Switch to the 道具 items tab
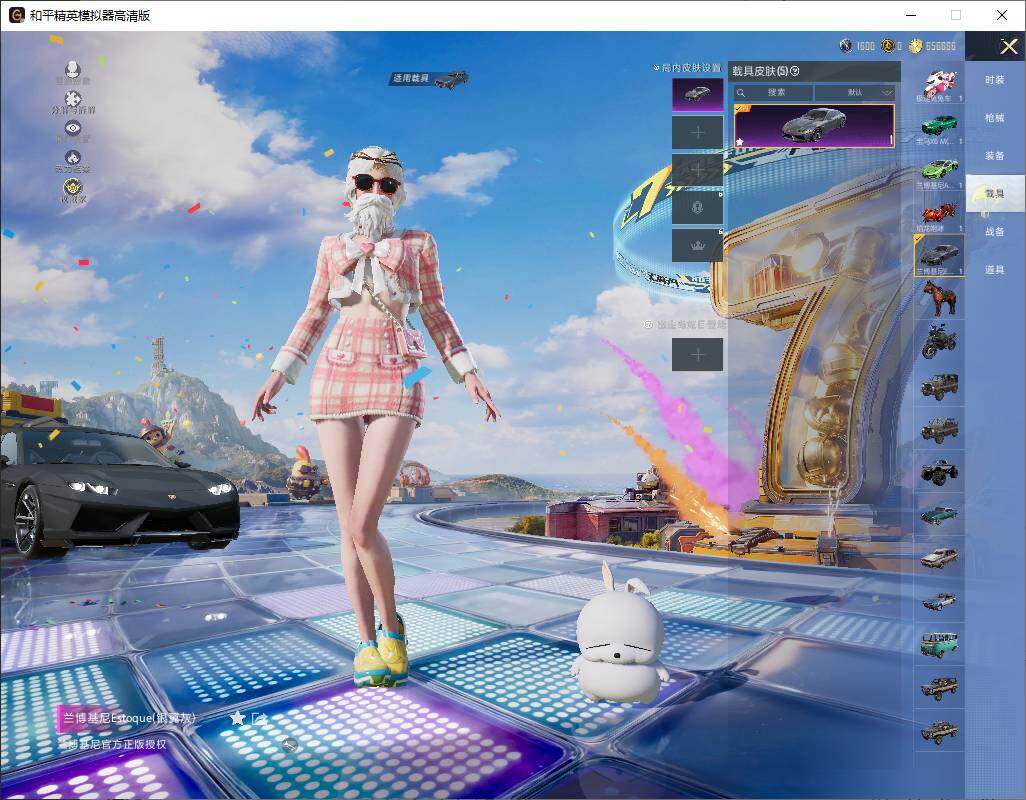1026x800 pixels. pos(995,270)
